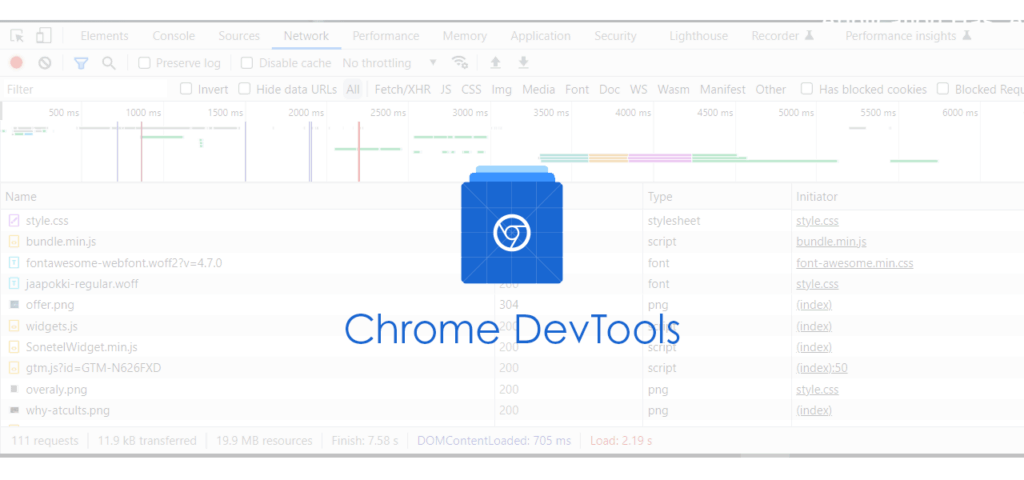
Task: Enable the Disable cache checkbox
Action: (x=247, y=63)
